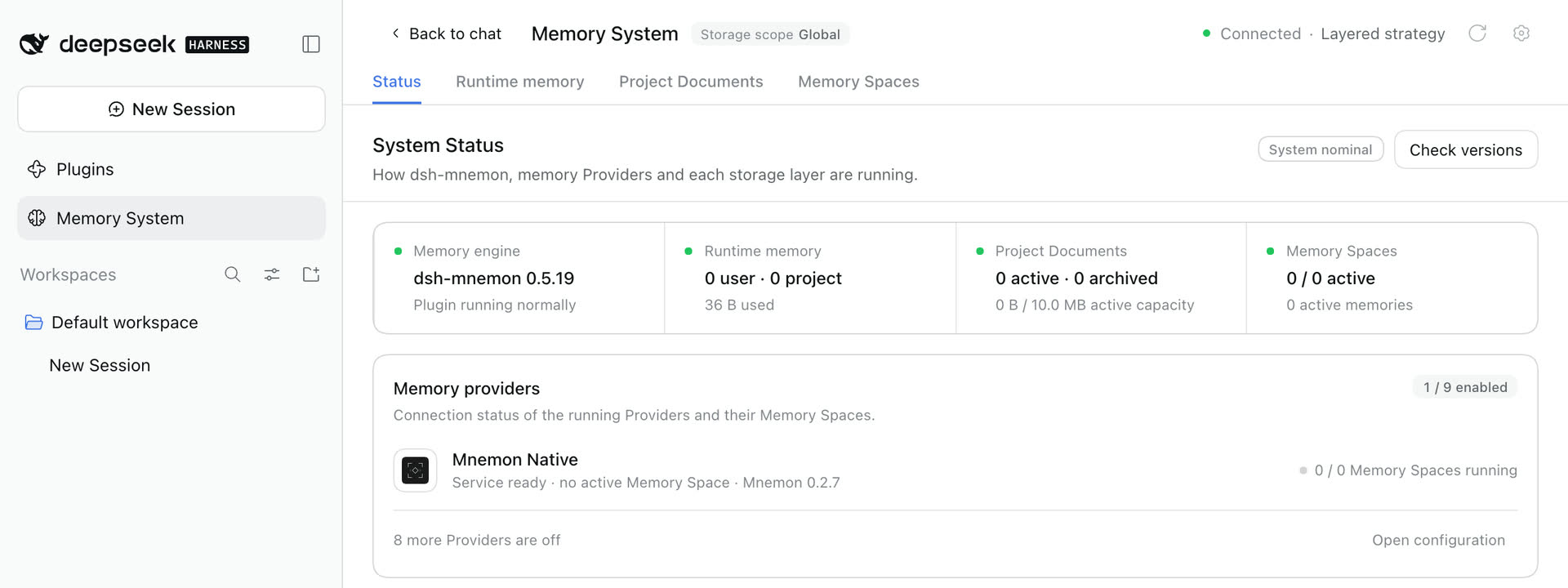The width and height of the screenshot is (1568, 588).
Task: Click the Memory Spaces status card
Action: 1392,278
